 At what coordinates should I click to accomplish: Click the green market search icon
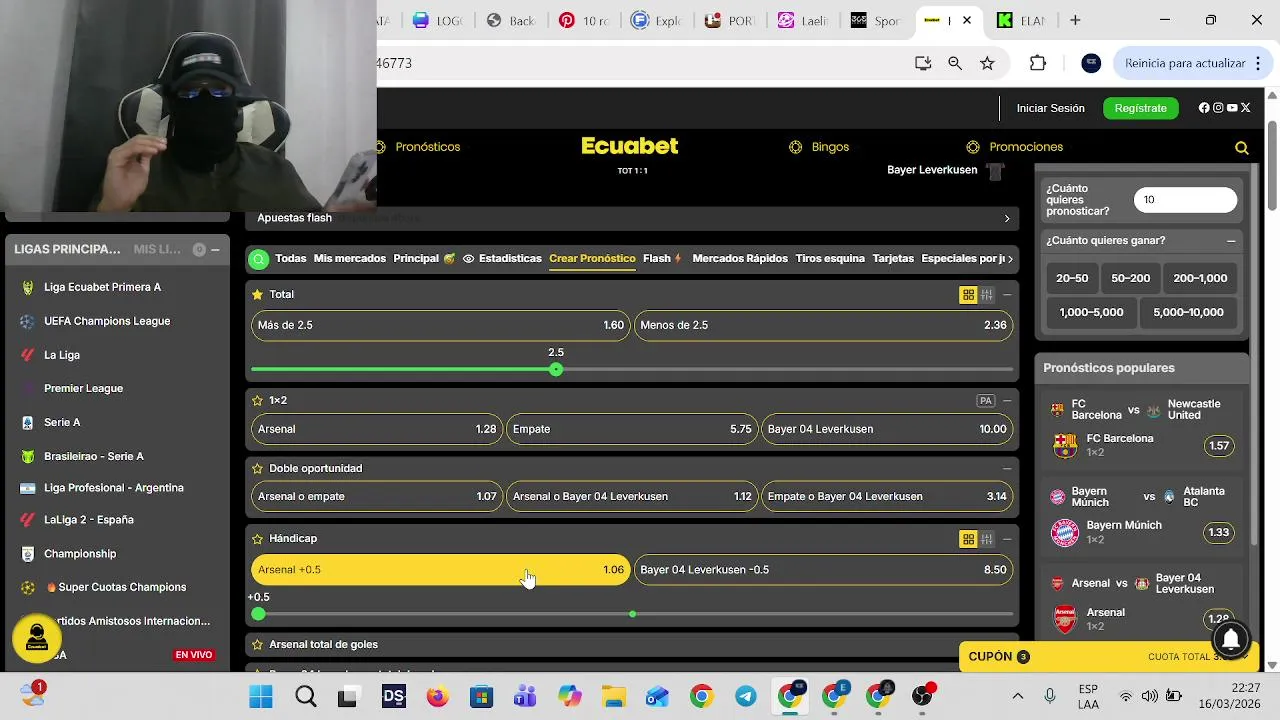click(259, 259)
